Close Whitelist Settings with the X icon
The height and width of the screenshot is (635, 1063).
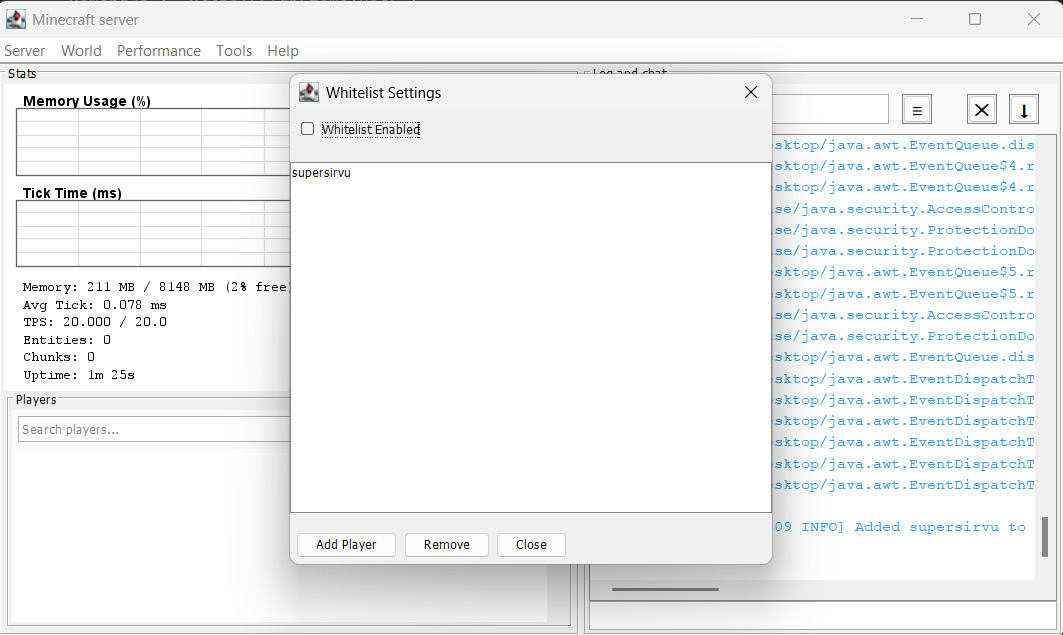750,92
